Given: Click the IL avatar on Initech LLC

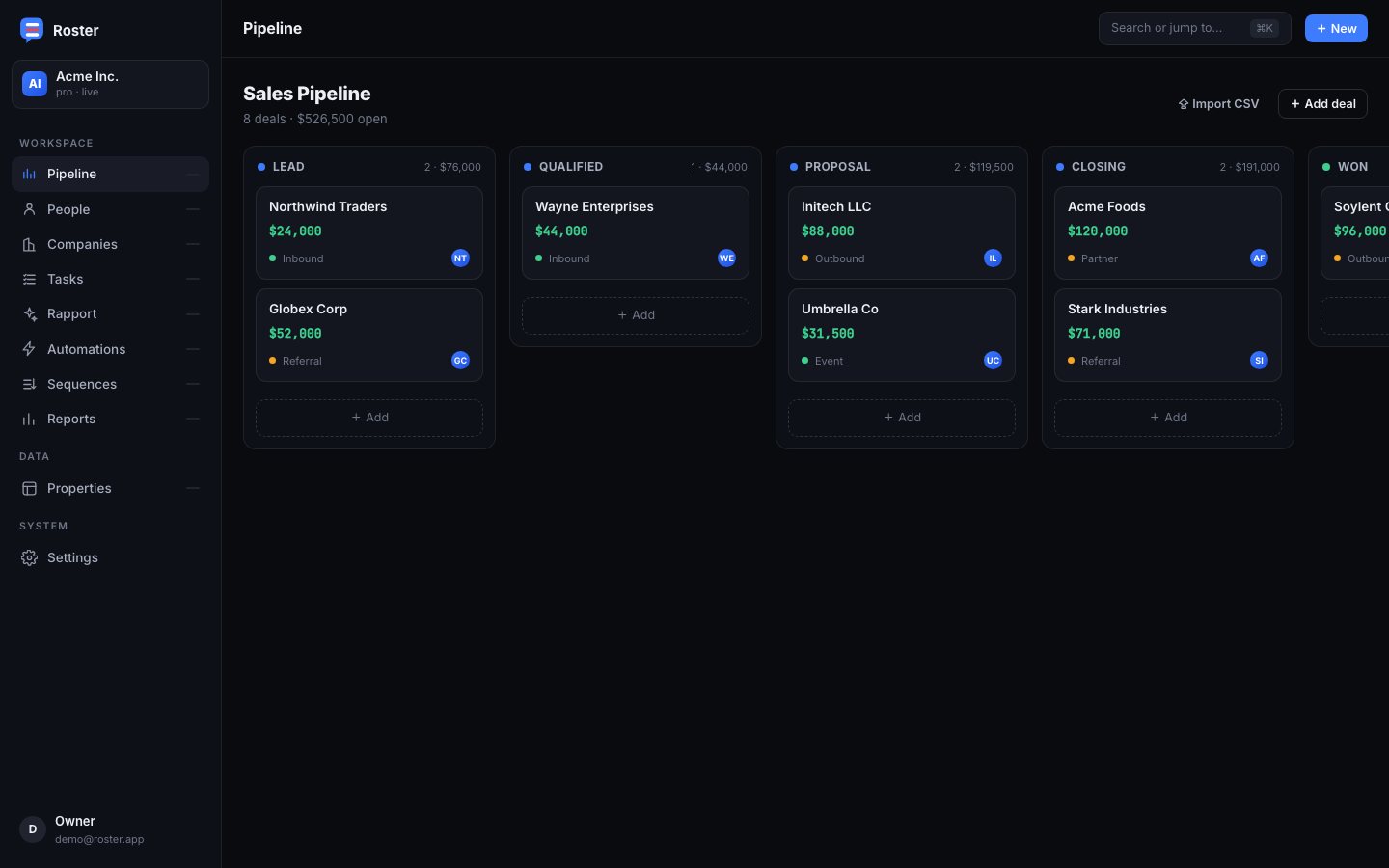Looking at the screenshot, I should tap(993, 258).
